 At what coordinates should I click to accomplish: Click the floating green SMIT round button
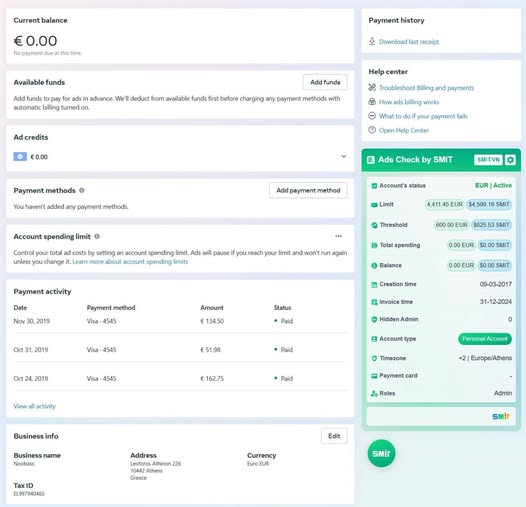[x=381, y=453]
